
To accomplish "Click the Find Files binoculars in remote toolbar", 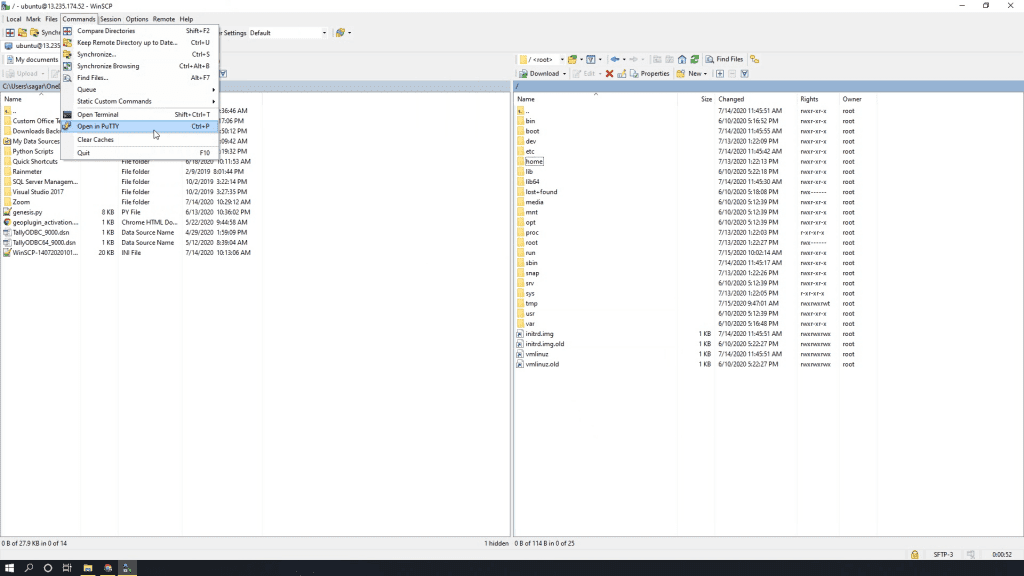I will [708, 59].
